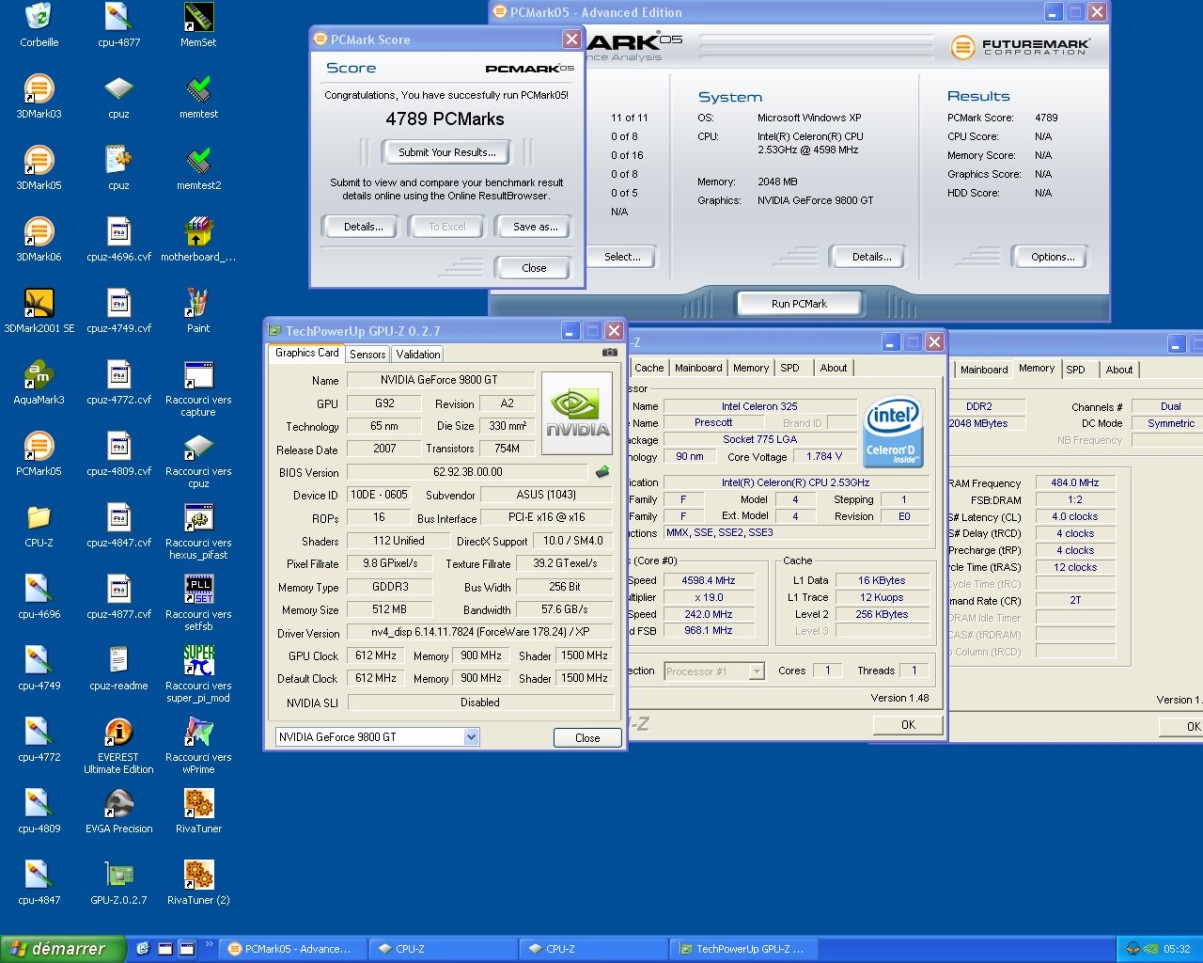This screenshot has height=963, width=1203.
Task: Launch EVGA Precision desktop icon
Action: [x=118, y=804]
